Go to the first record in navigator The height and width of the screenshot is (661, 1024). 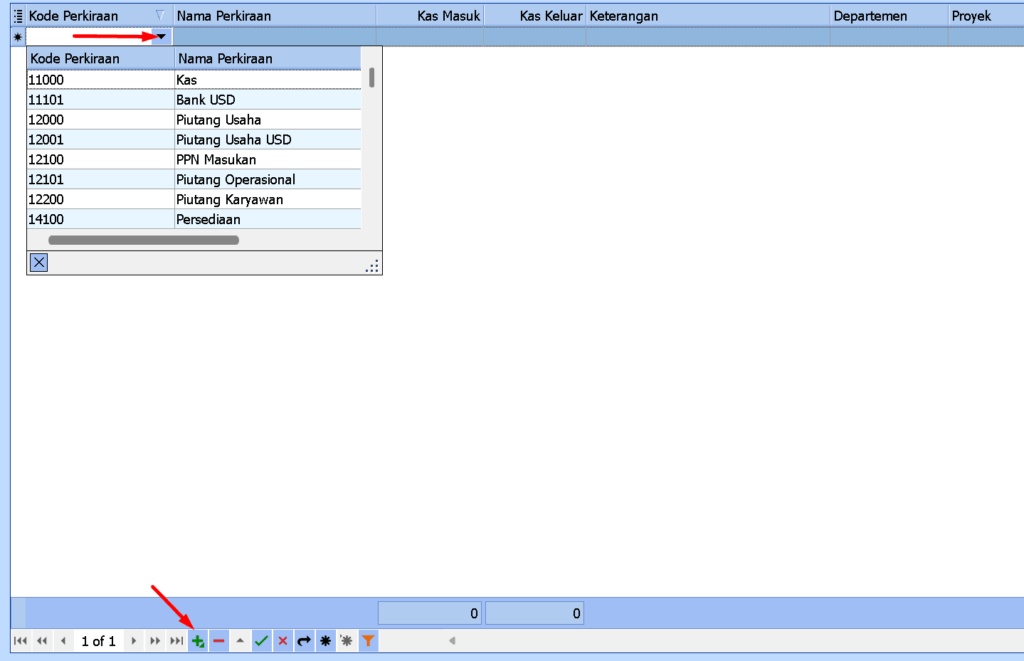20,641
